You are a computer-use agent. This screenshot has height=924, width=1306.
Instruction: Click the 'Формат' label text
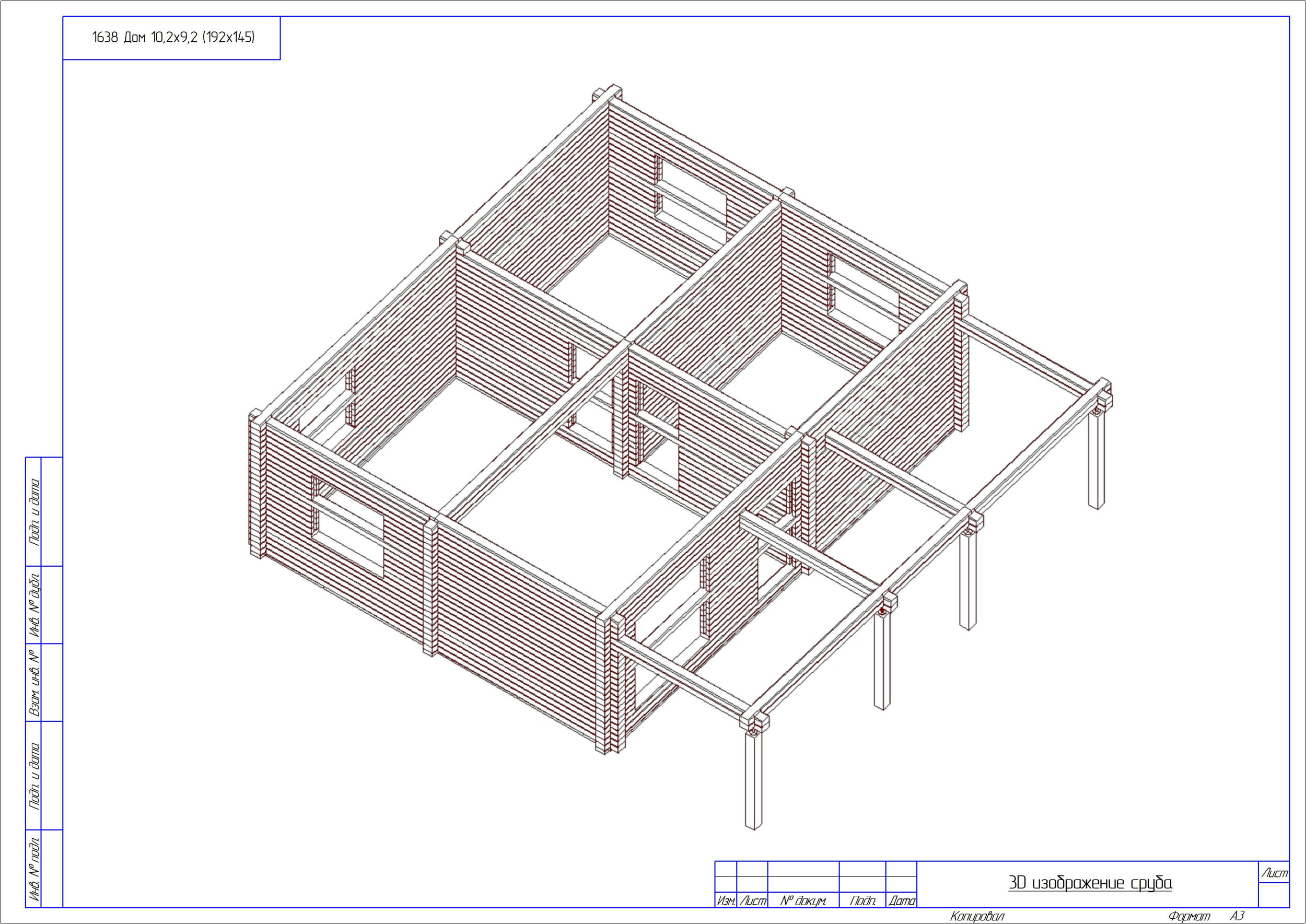1189,916
